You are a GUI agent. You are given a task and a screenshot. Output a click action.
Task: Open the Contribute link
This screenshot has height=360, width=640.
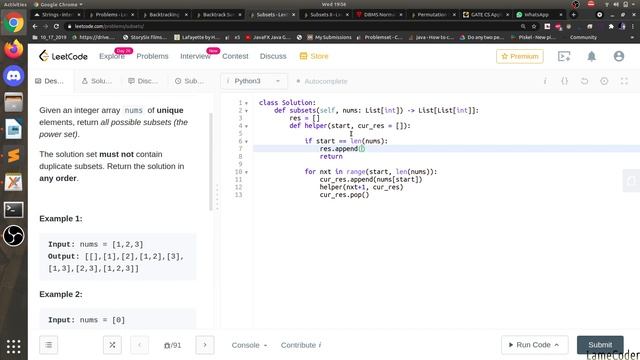coord(301,345)
